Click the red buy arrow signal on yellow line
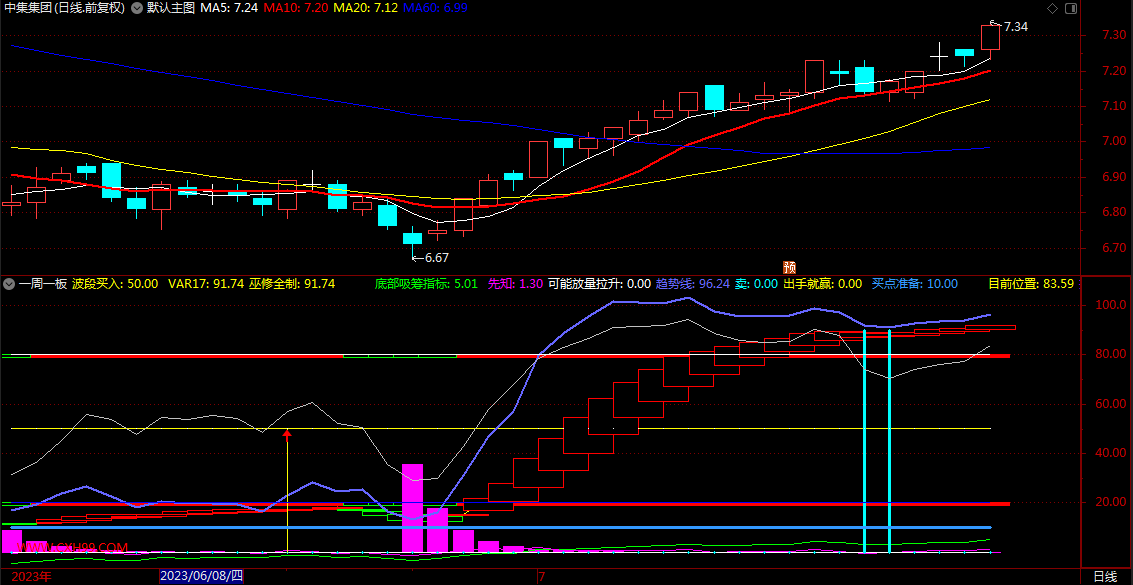This screenshot has height=585, width=1133. [288, 435]
